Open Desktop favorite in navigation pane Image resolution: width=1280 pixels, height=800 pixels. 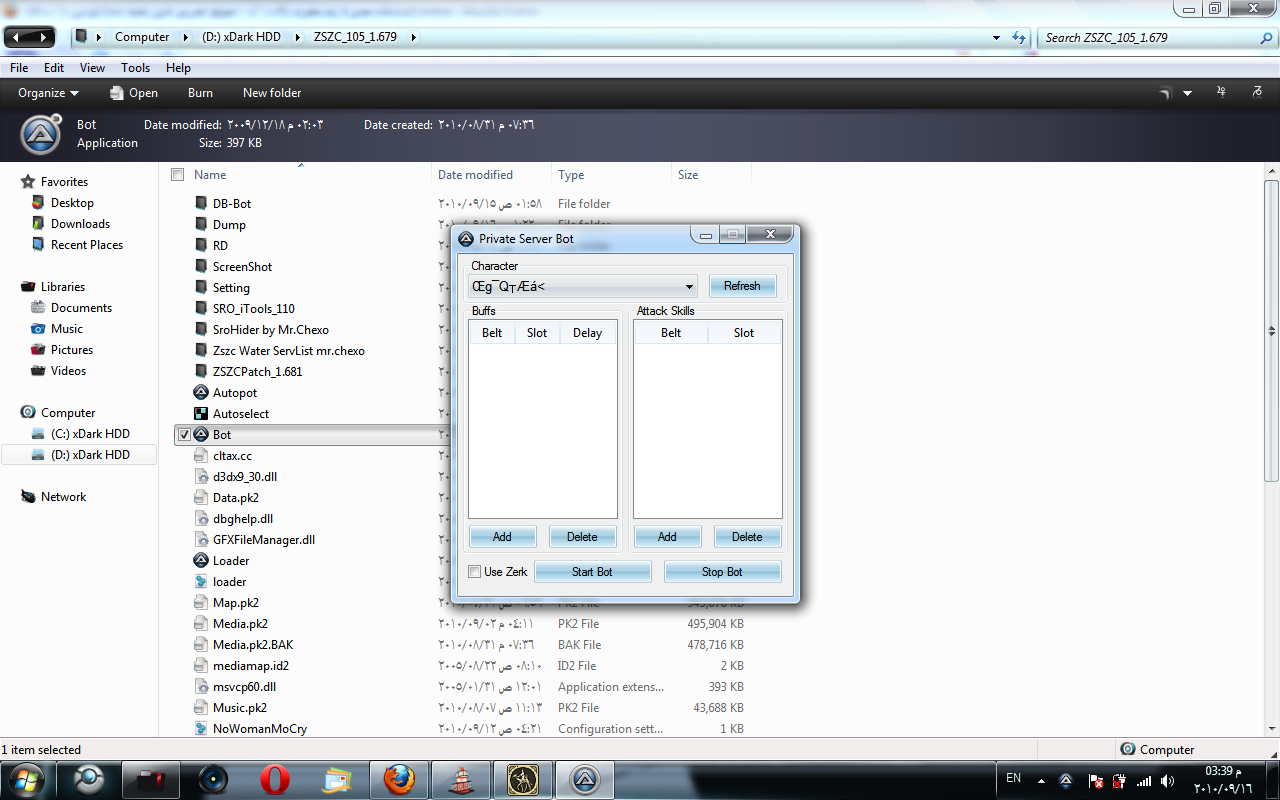(x=72, y=203)
